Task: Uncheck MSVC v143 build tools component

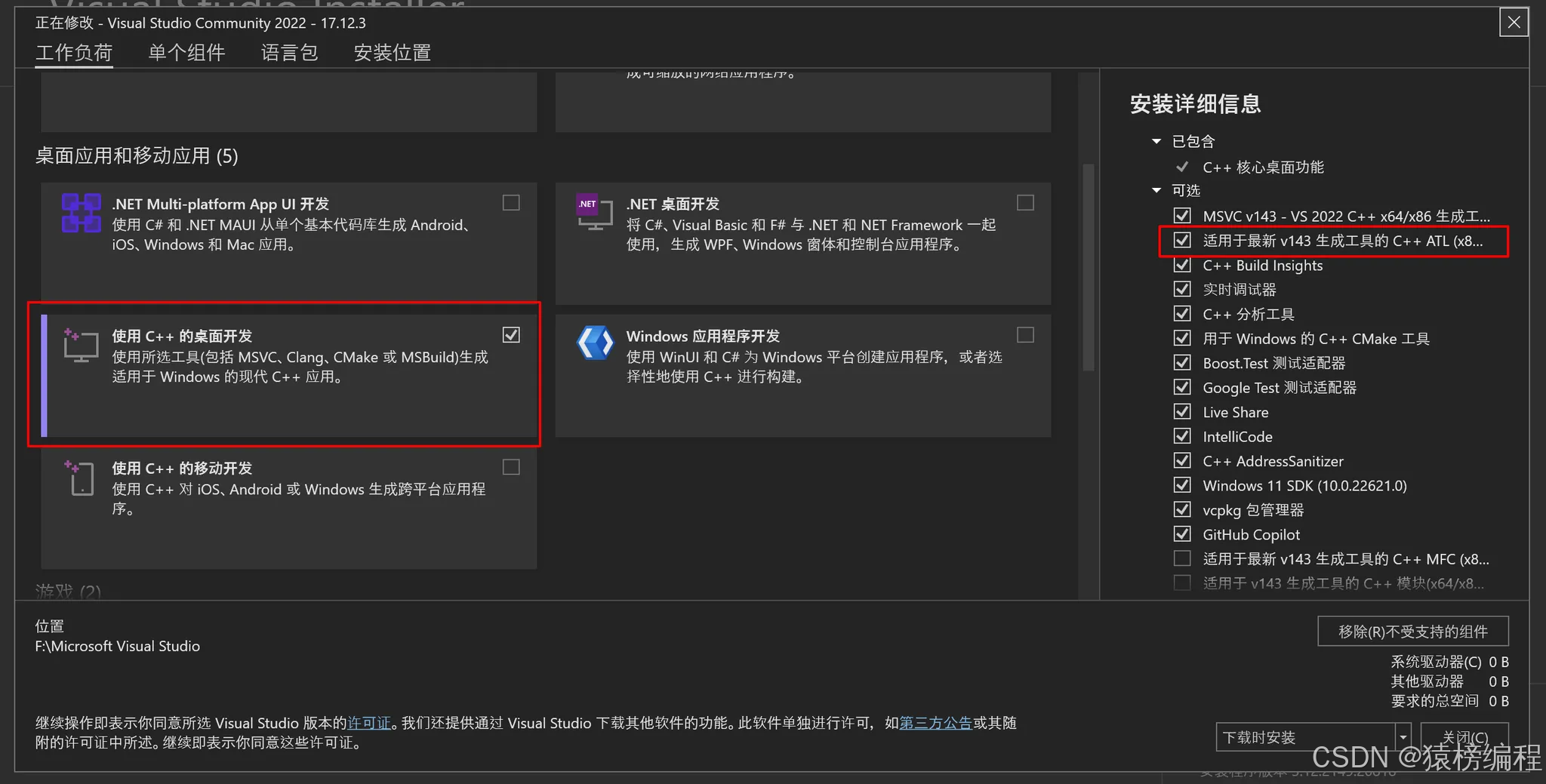Action: point(1182,216)
